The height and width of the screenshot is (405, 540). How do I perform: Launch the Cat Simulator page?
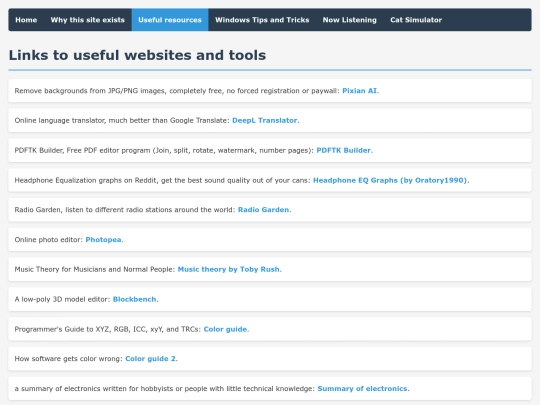point(416,20)
